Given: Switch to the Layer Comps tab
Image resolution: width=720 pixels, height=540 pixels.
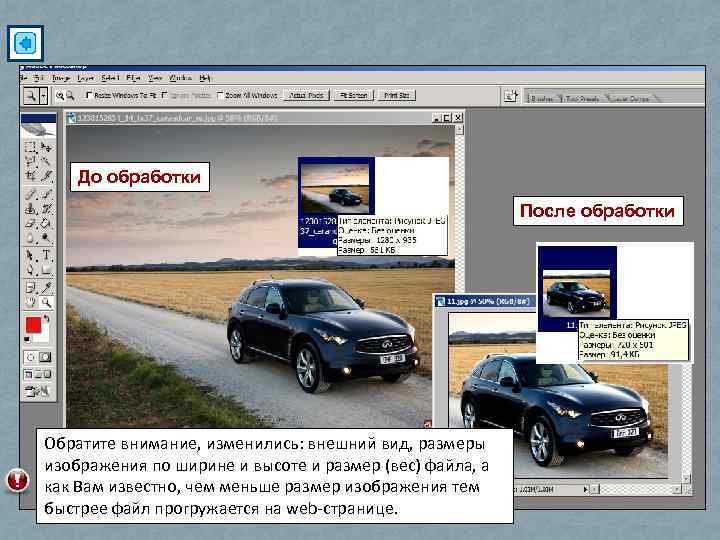Looking at the screenshot, I should tap(631, 98).
